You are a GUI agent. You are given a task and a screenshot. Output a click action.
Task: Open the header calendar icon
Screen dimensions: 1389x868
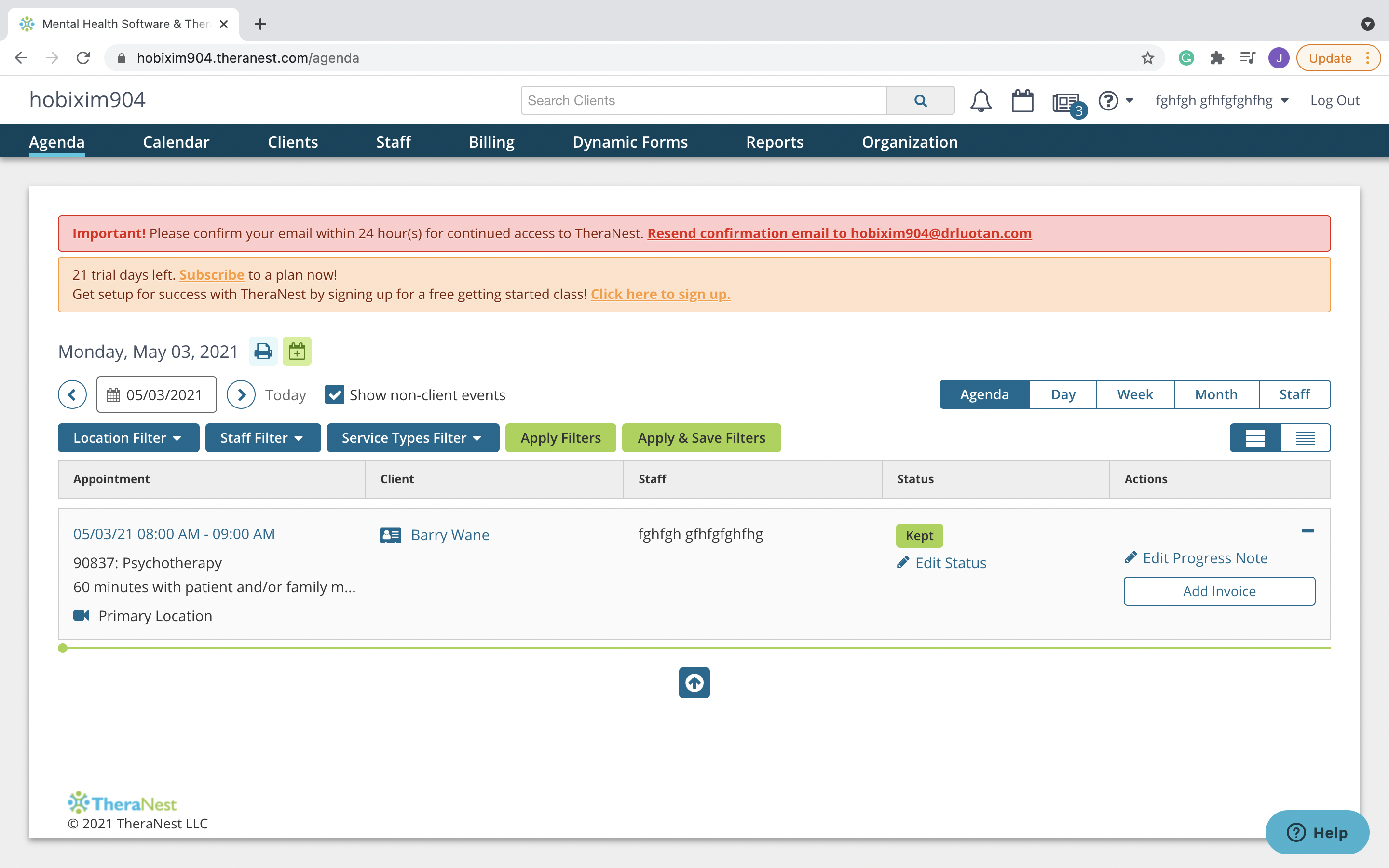[1022, 100]
